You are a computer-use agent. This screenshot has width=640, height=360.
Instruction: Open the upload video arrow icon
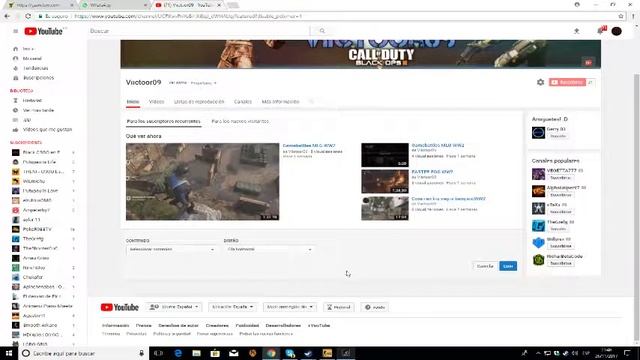pyautogui.click(x=576, y=31)
